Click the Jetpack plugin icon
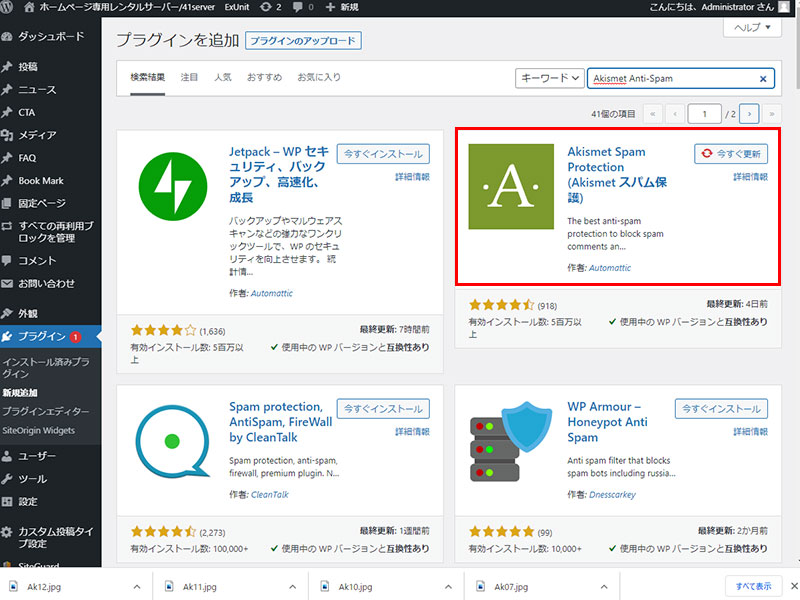Viewport: 800px width, 600px height. point(174,186)
